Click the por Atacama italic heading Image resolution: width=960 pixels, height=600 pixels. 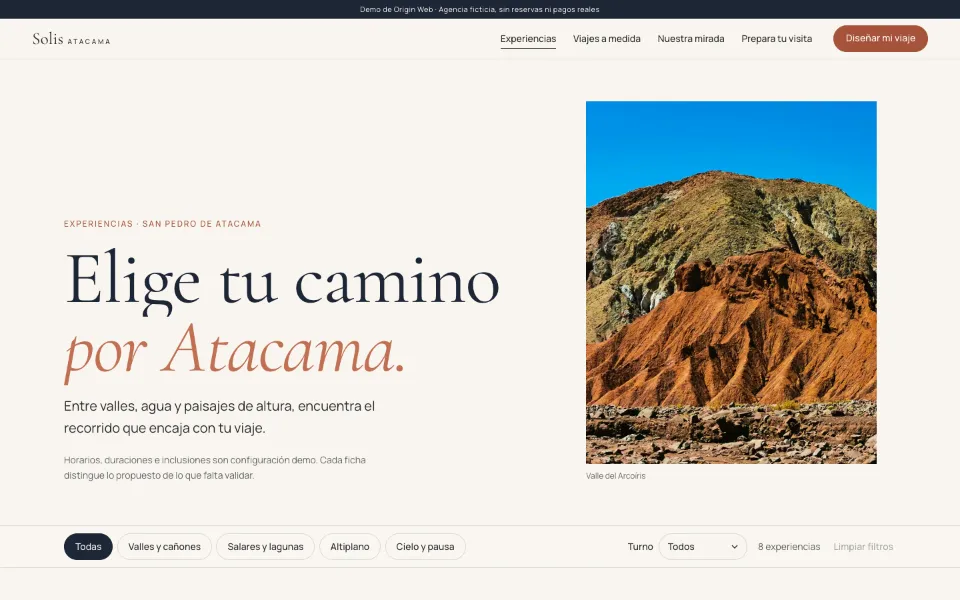(234, 352)
